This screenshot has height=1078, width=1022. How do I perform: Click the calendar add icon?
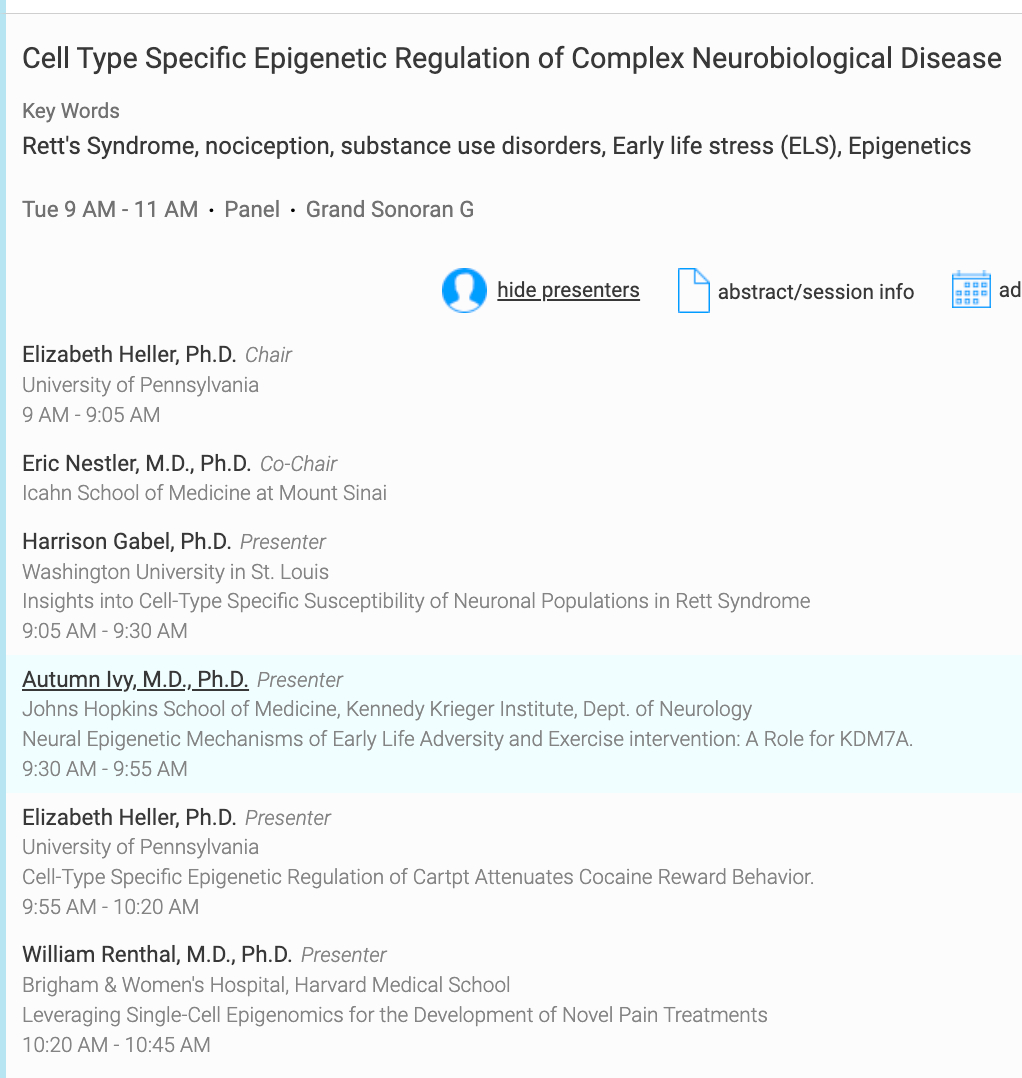[970, 290]
